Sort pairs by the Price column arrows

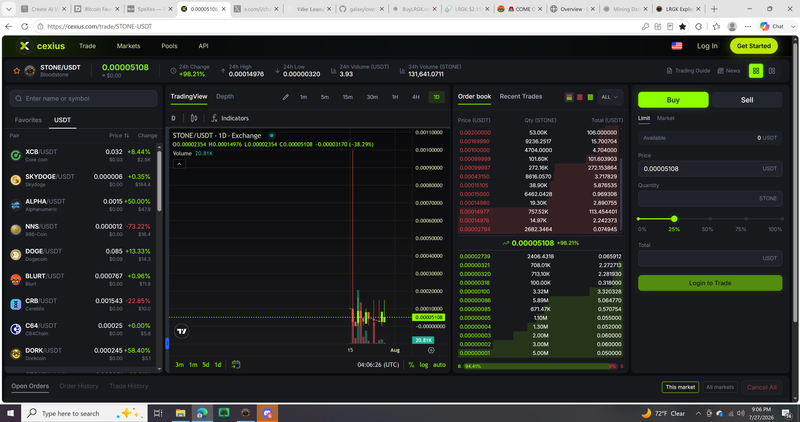click(x=126, y=136)
